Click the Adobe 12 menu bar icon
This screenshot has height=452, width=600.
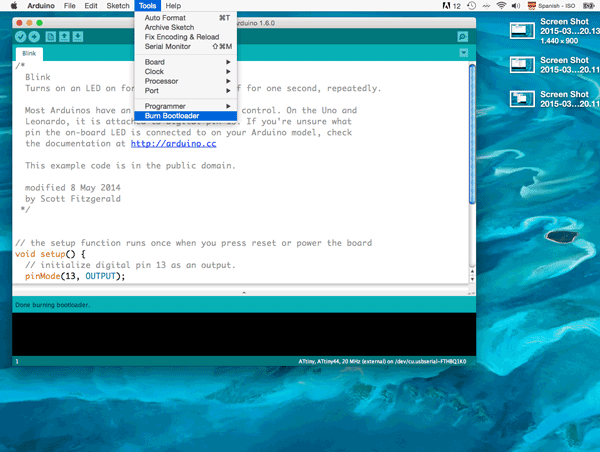pyautogui.click(x=452, y=6)
